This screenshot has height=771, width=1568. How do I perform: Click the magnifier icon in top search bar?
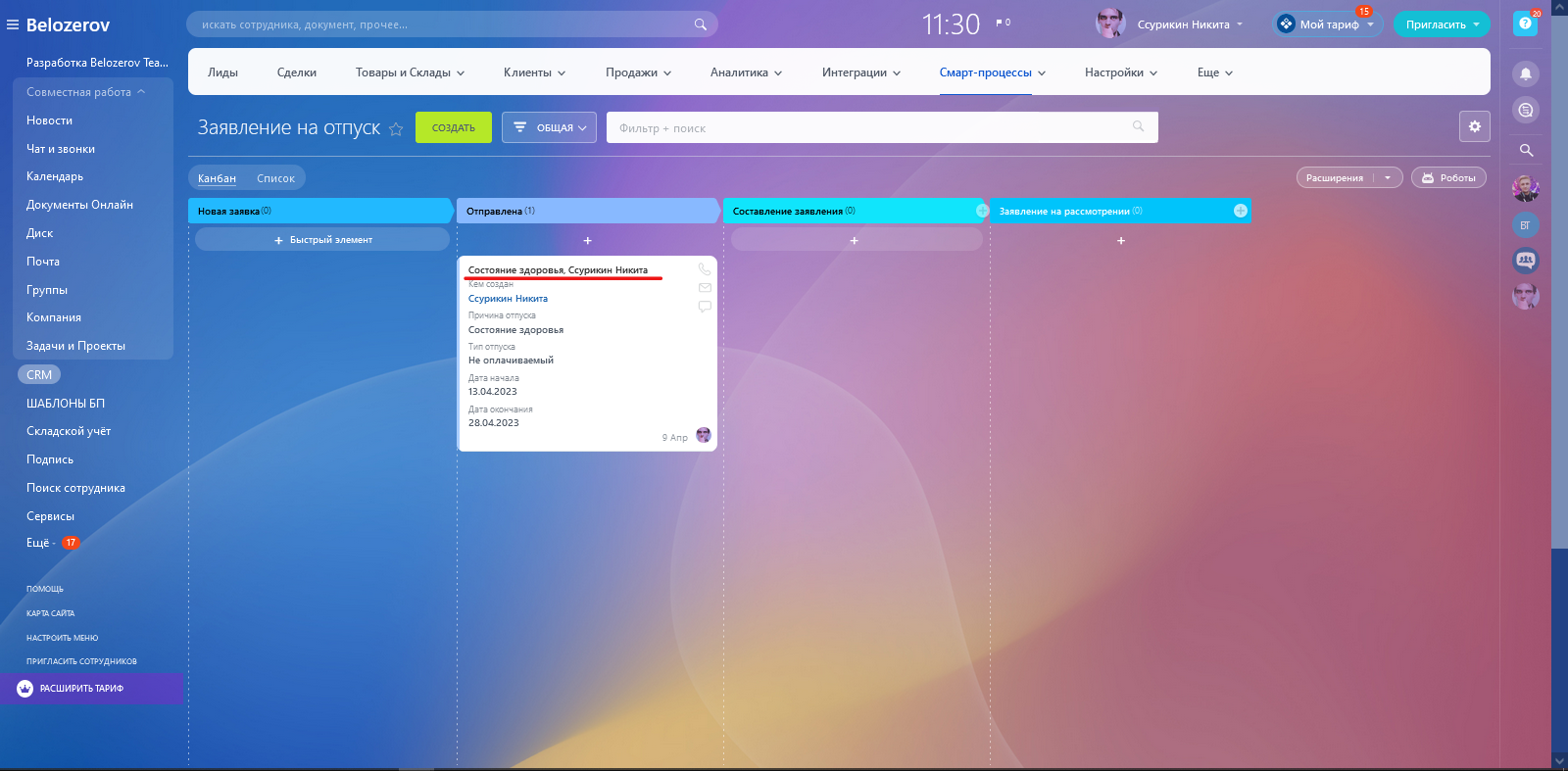[x=700, y=24]
